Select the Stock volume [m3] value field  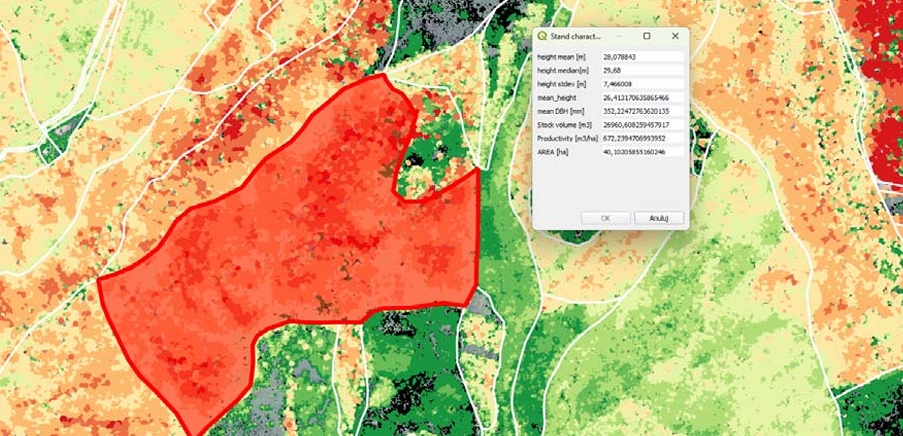pos(642,125)
